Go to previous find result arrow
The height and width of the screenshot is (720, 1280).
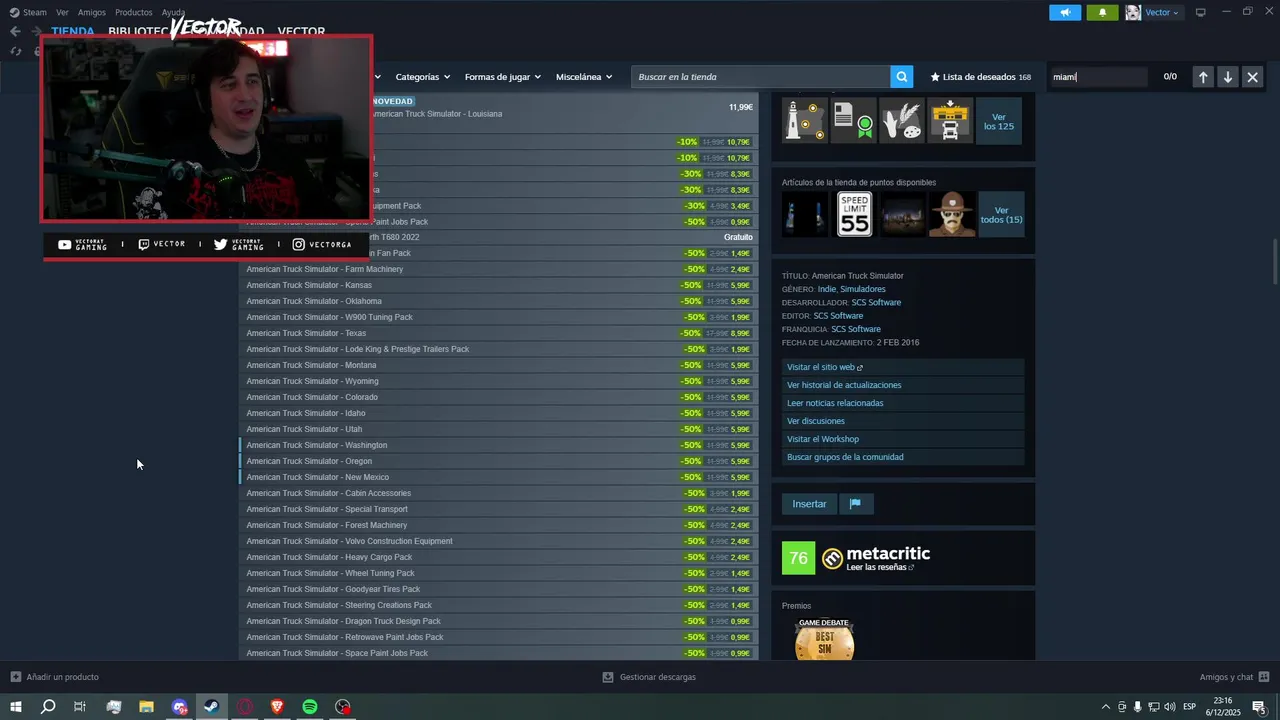point(1203,77)
